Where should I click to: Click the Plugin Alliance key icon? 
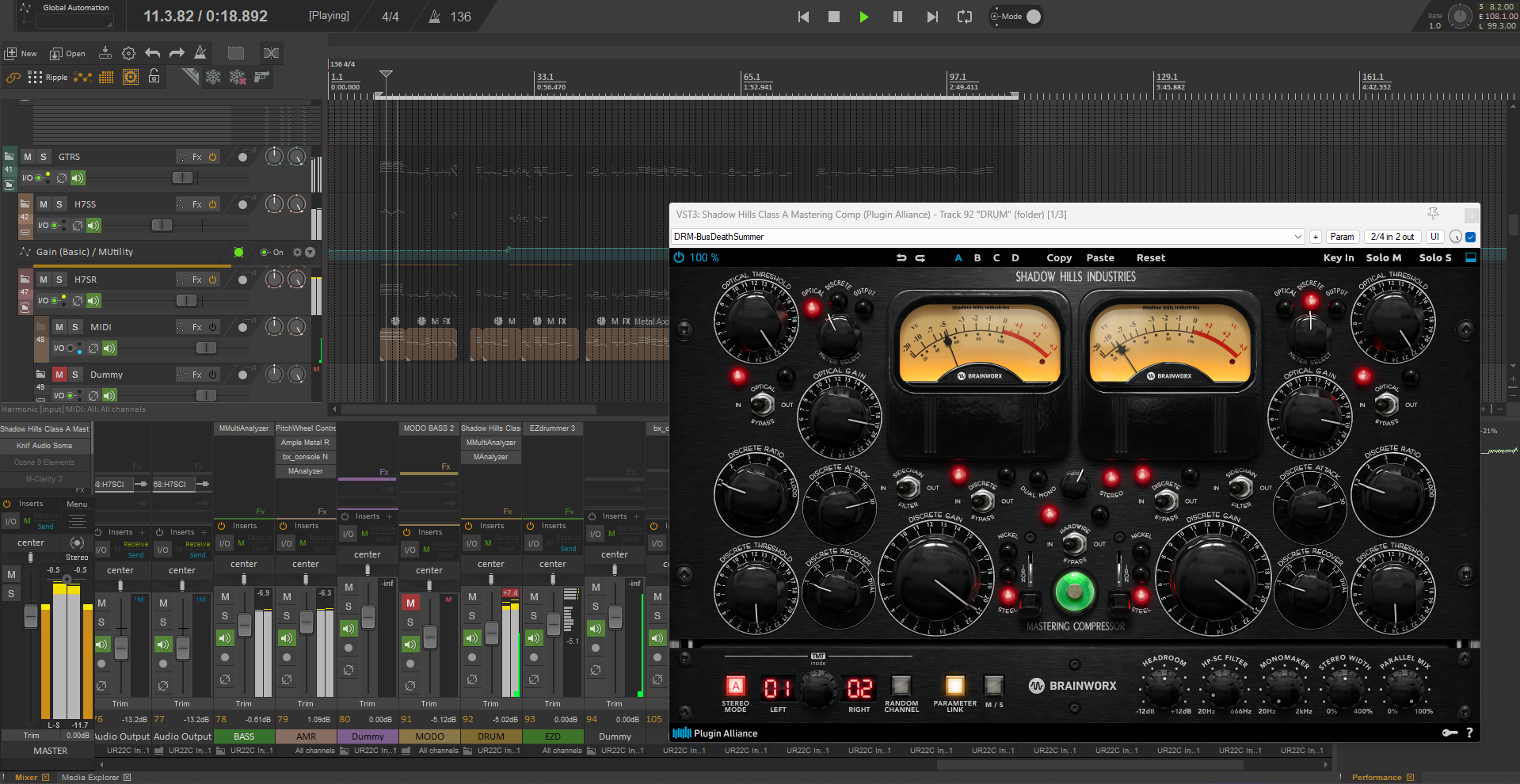[1450, 733]
